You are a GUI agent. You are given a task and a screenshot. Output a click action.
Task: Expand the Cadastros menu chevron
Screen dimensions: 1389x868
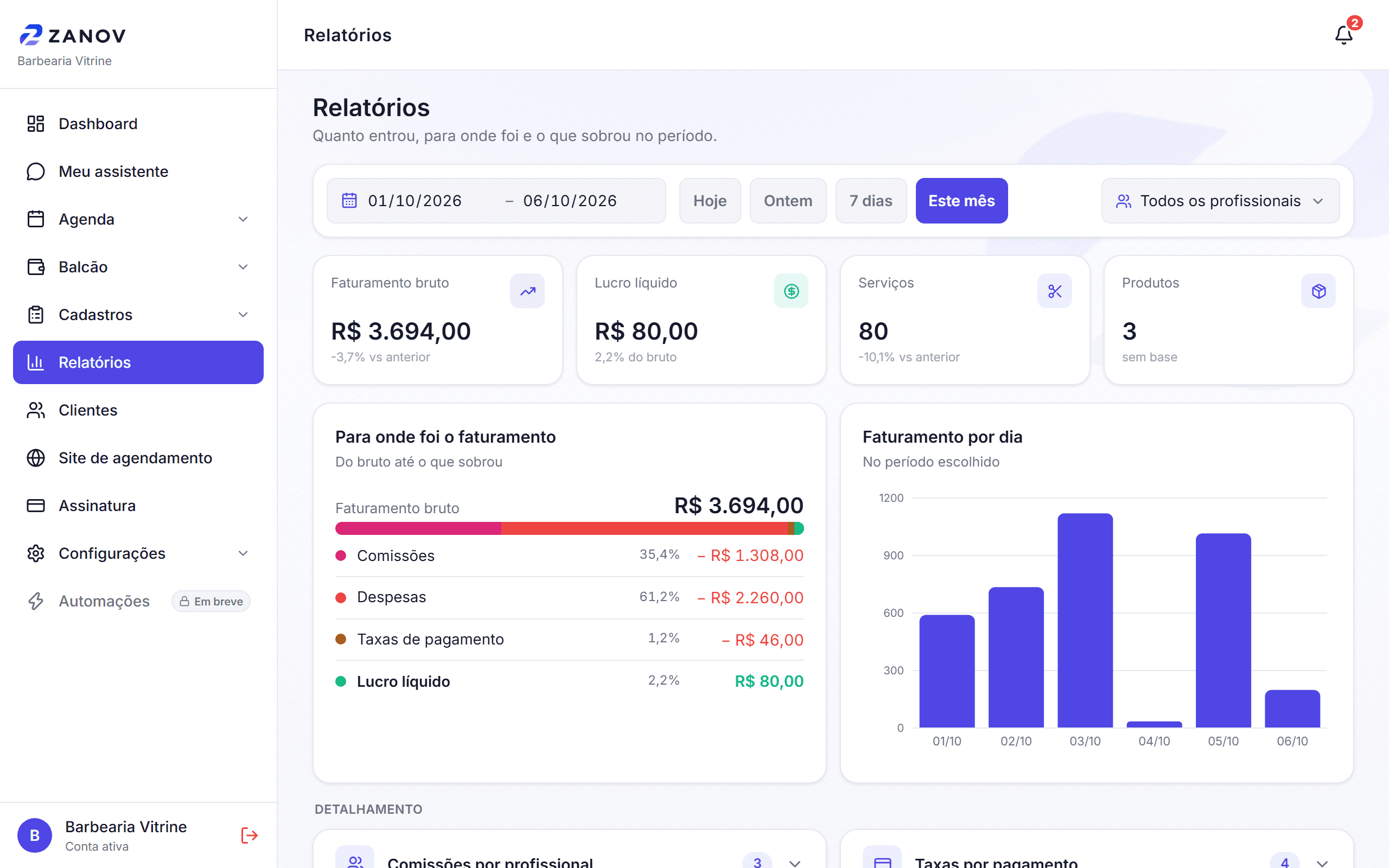[244, 315]
